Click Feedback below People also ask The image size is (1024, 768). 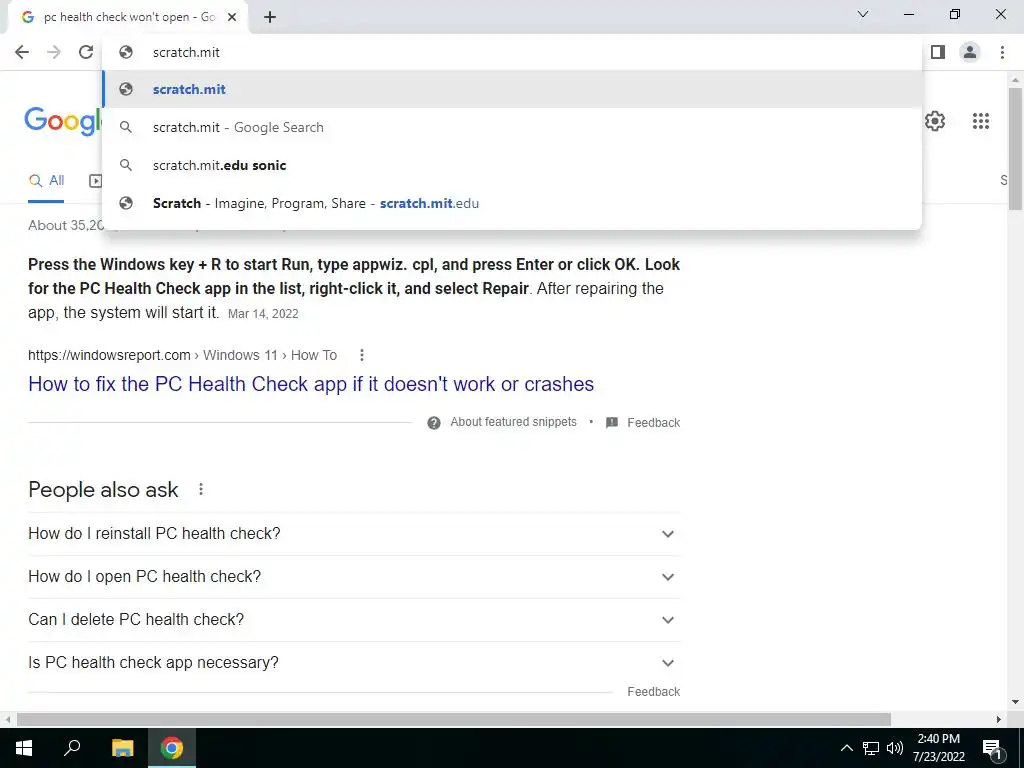tap(653, 692)
